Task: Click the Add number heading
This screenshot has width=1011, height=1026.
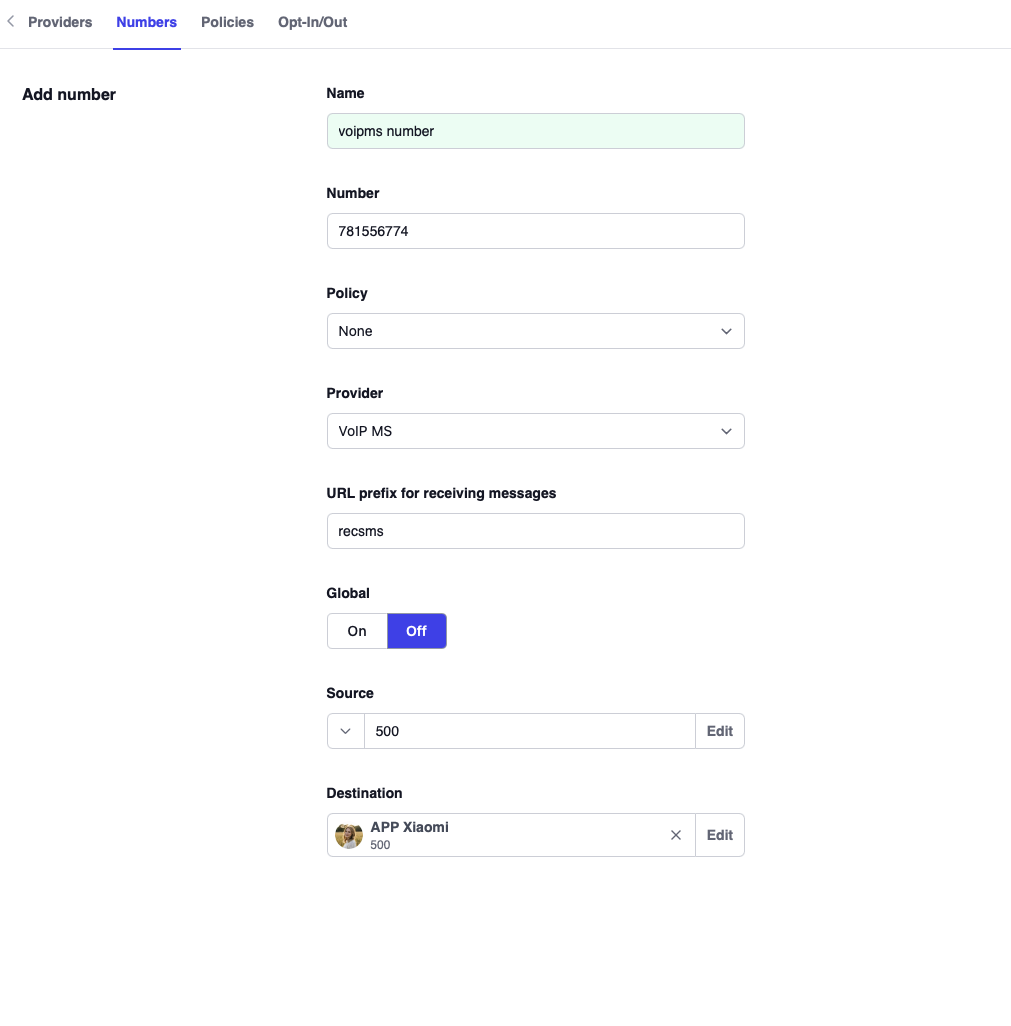Action: click(x=69, y=95)
